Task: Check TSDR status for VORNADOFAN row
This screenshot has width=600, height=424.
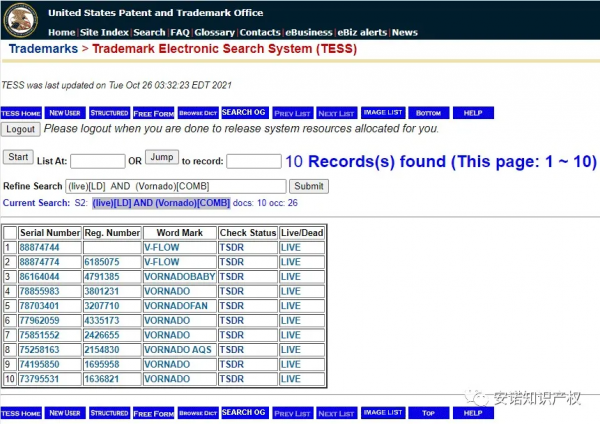Action: click(x=233, y=305)
